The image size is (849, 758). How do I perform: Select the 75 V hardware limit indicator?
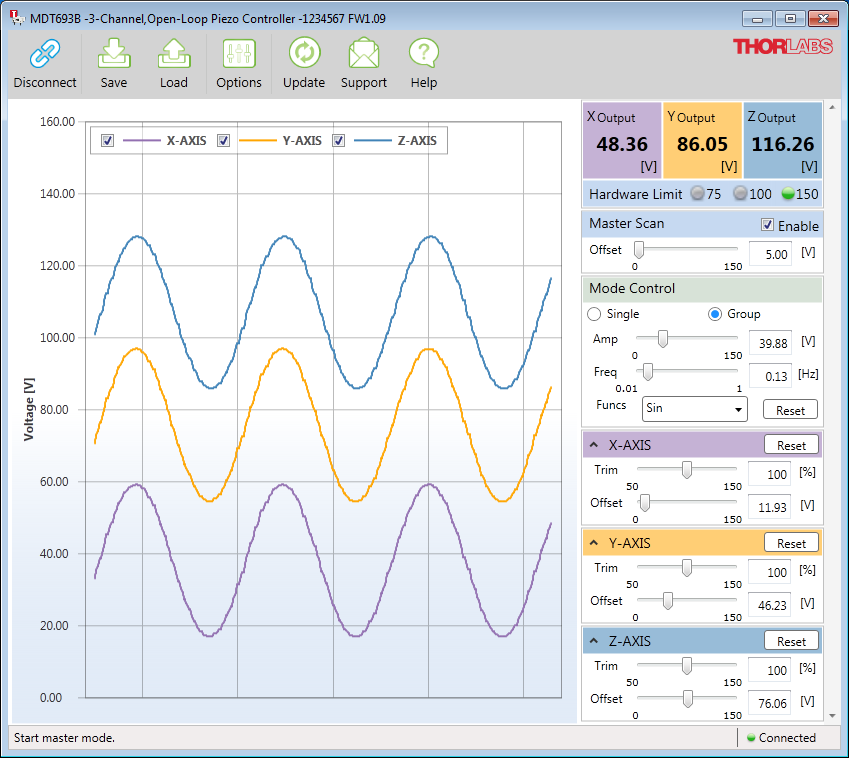(x=697, y=194)
